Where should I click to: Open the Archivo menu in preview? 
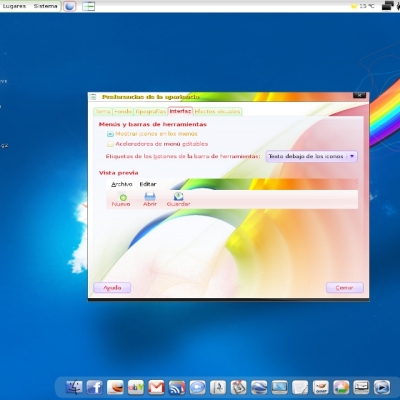pyautogui.click(x=122, y=184)
